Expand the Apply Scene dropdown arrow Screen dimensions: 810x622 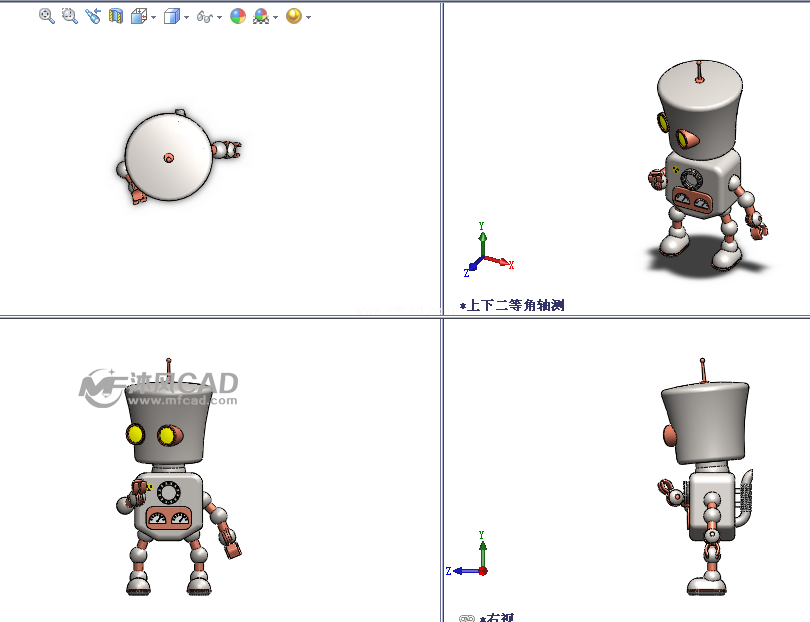(x=275, y=18)
